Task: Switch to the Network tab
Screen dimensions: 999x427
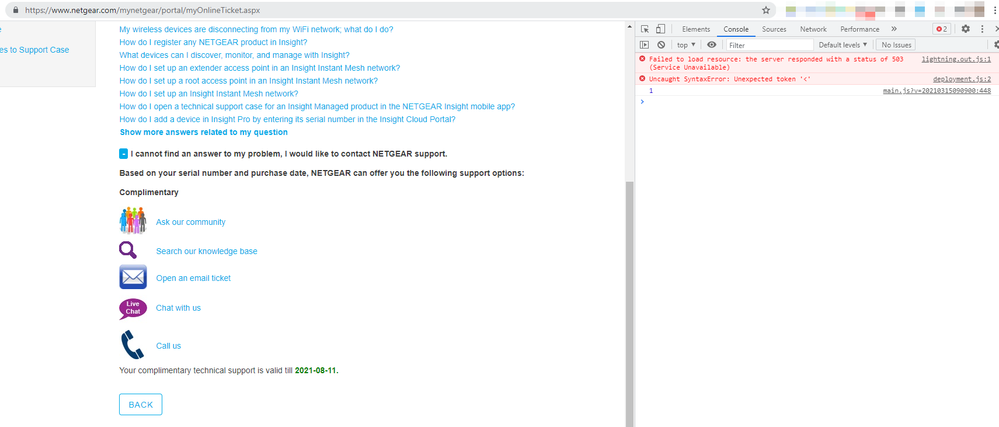Action: point(814,29)
